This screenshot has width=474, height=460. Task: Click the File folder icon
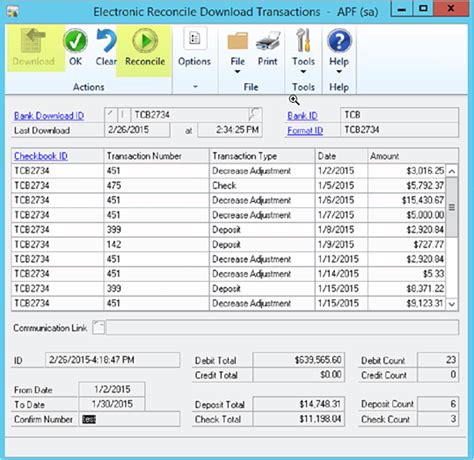[238, 41]
